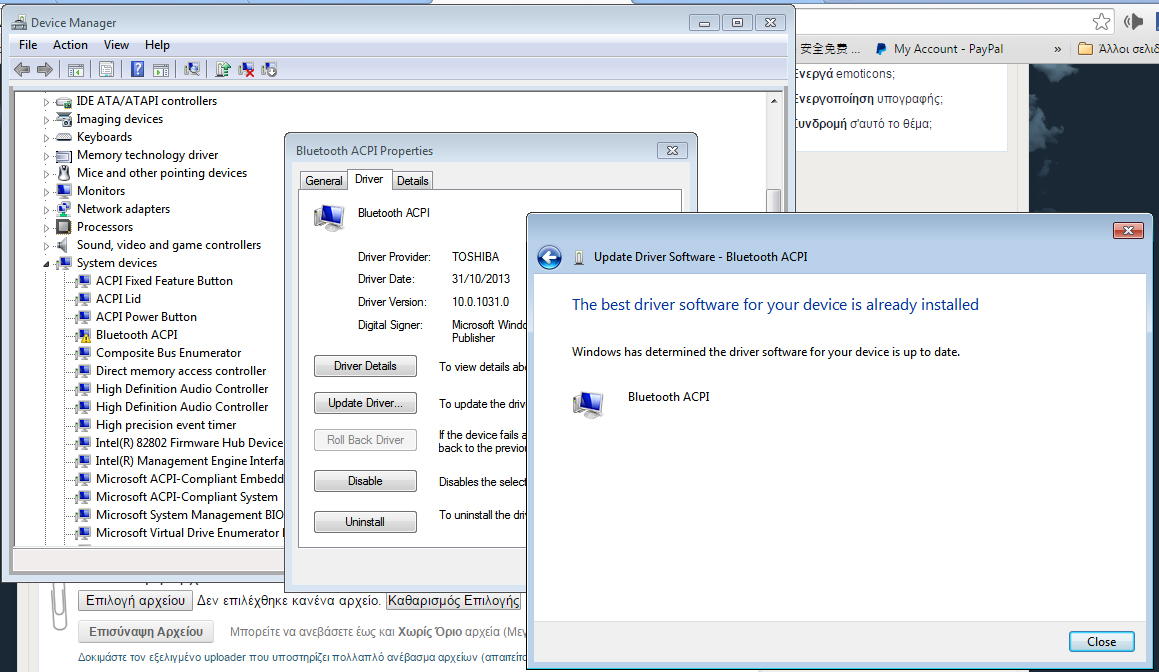Click the Επισύναψη Αρχείου button
The width and height of the screenshot is (1159, 672).
click(146, 631)
